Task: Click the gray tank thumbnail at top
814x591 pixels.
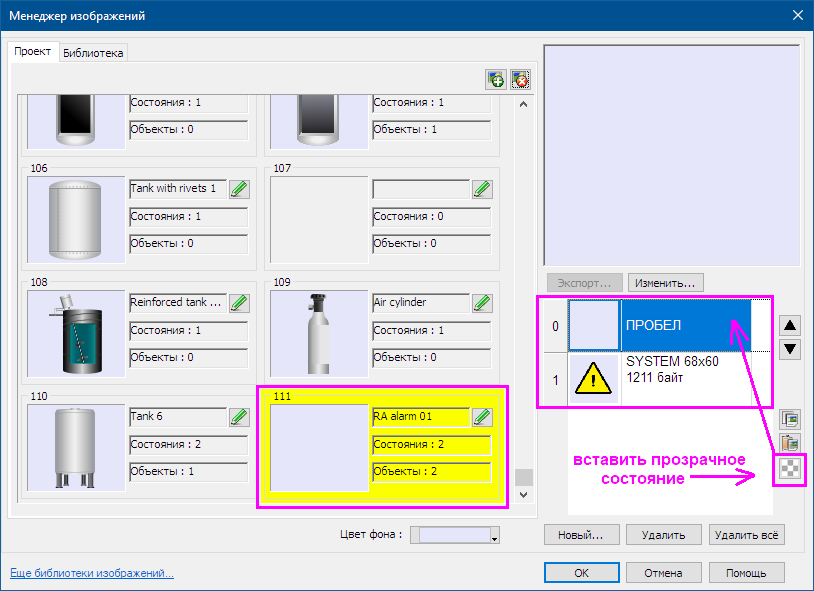Action: pos(319,122)
